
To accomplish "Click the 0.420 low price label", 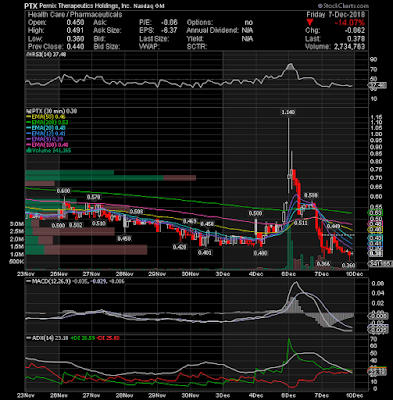I will click(179, 247).
